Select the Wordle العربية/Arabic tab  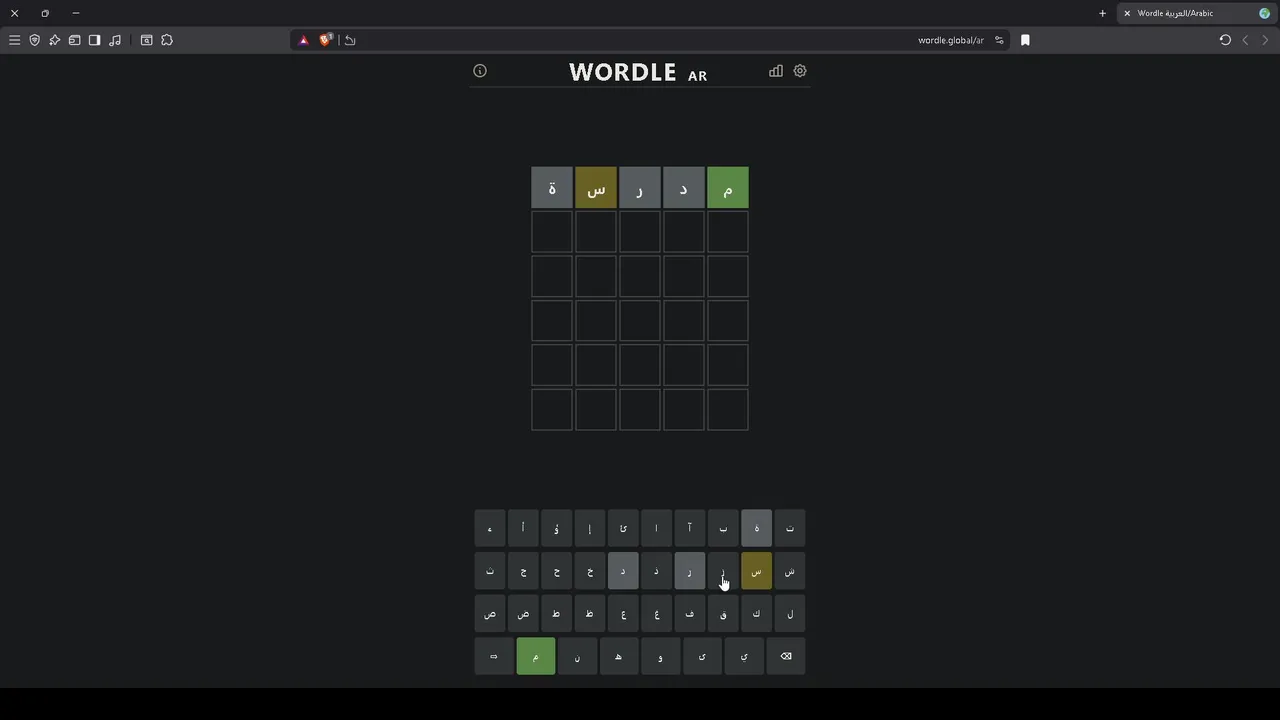(1196, 13)
